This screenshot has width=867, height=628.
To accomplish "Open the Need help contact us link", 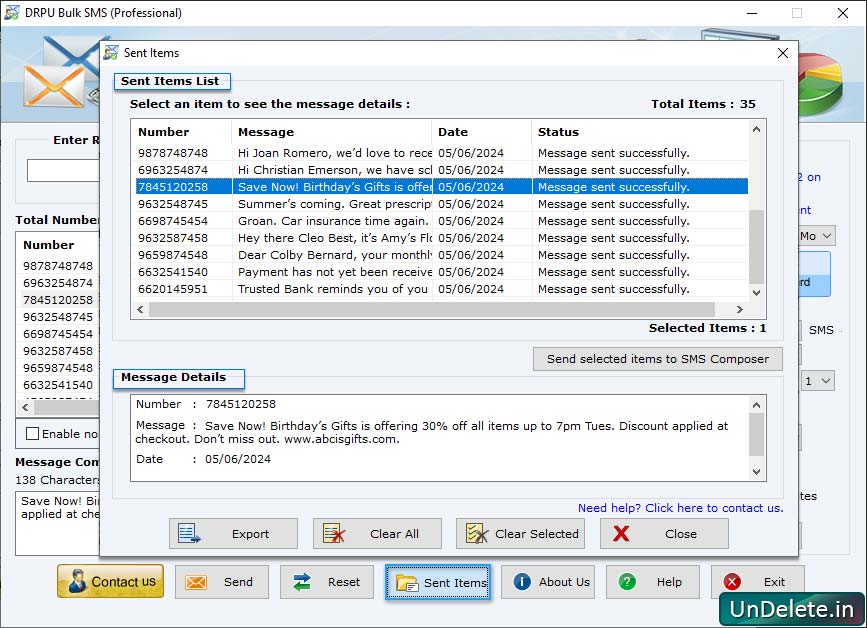I will (681, 507).
